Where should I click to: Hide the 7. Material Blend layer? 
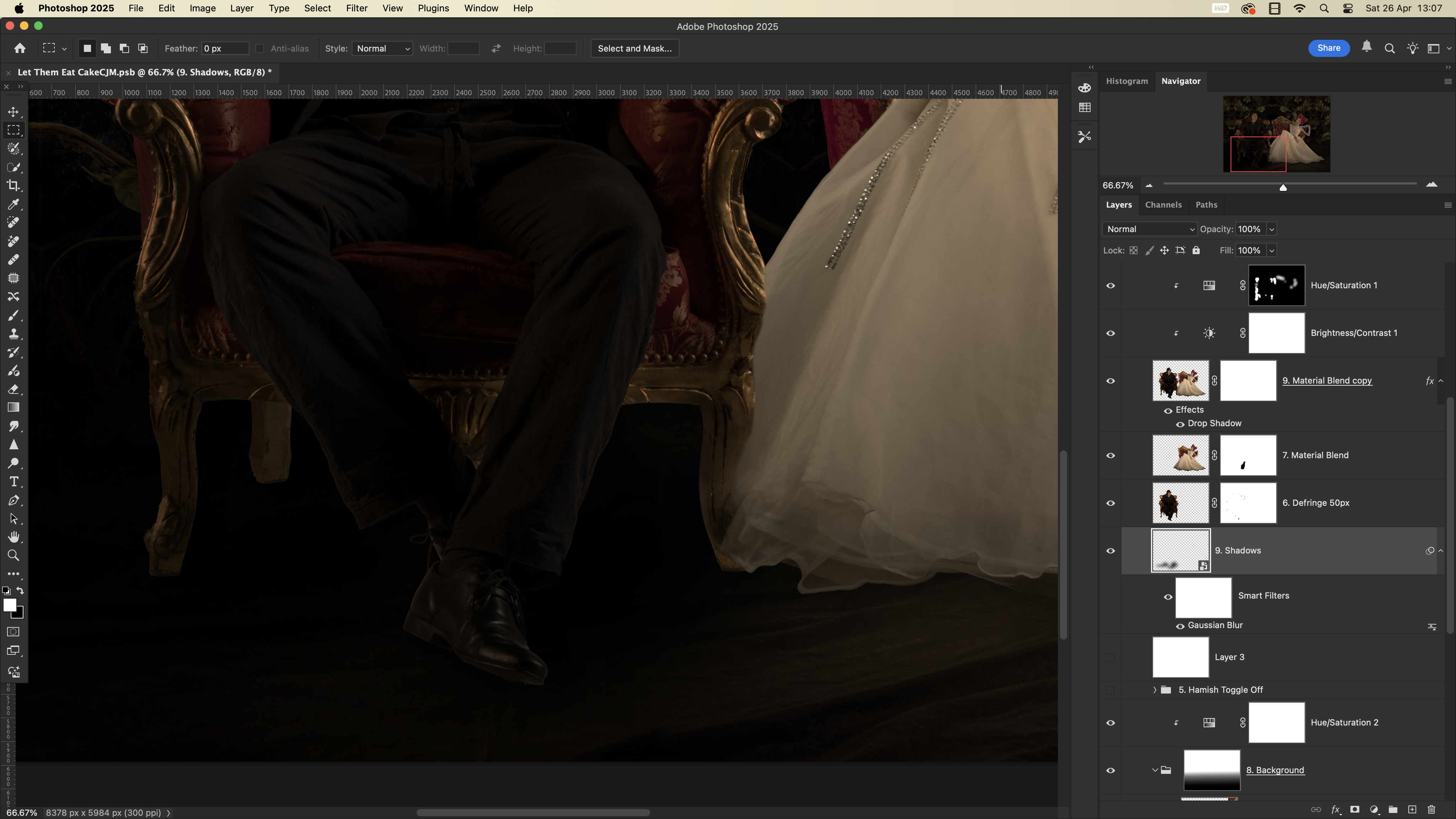coord(1110,456)
